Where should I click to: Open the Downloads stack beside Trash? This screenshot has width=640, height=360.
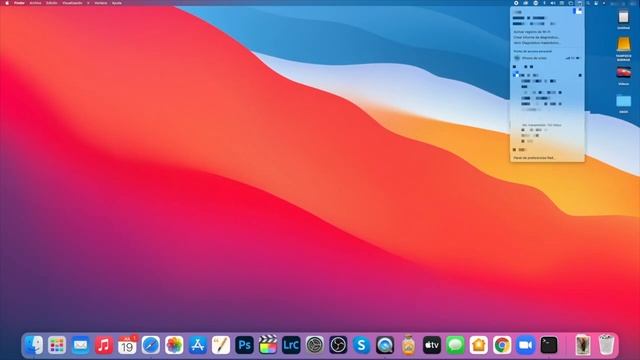(x=583, y=345)
